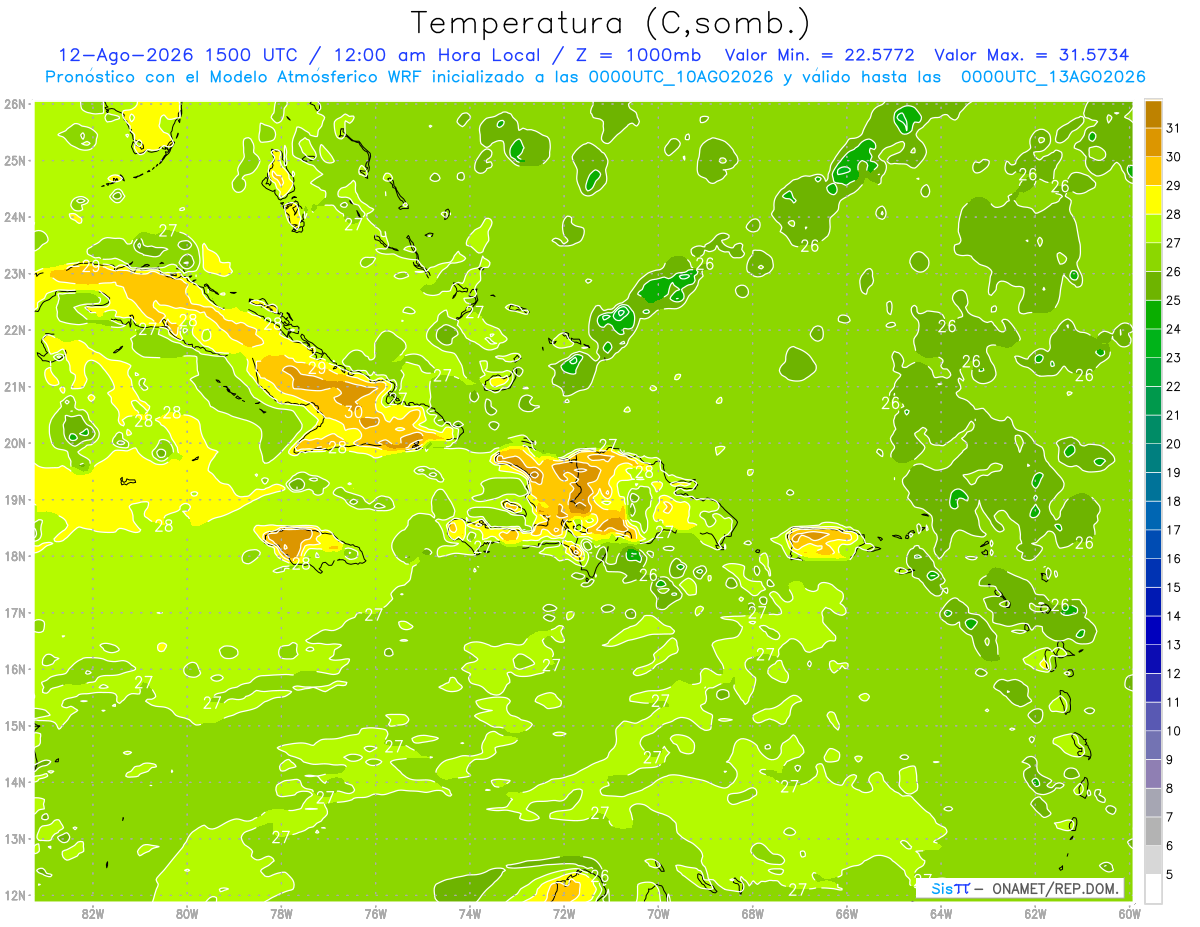Pick the yellow swatch between 28 and 29
Screen dimensions: 1200x927
coord(1153,199)
